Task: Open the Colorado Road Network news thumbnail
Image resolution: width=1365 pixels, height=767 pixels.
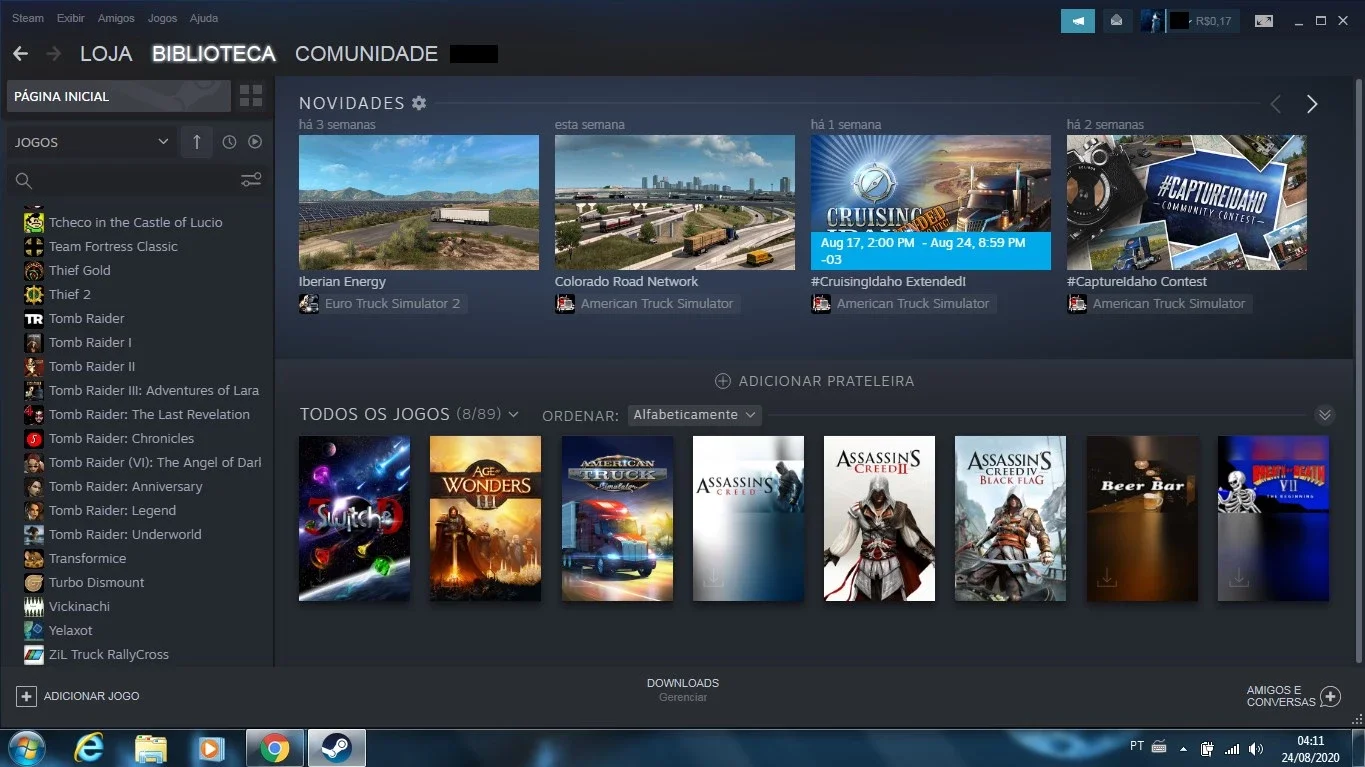Action: (675, 202)
